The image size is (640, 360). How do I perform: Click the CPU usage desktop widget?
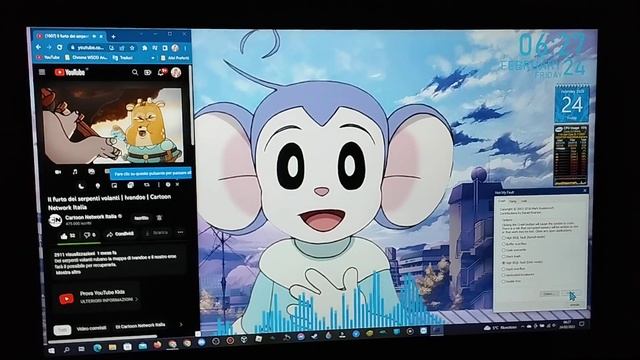tap(571, 155)
